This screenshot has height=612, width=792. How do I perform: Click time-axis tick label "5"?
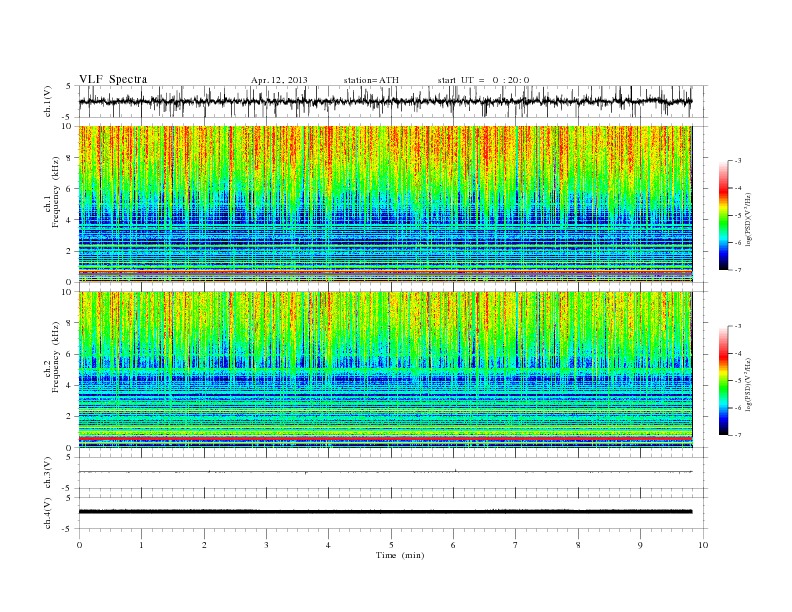[x=391, y=545]
